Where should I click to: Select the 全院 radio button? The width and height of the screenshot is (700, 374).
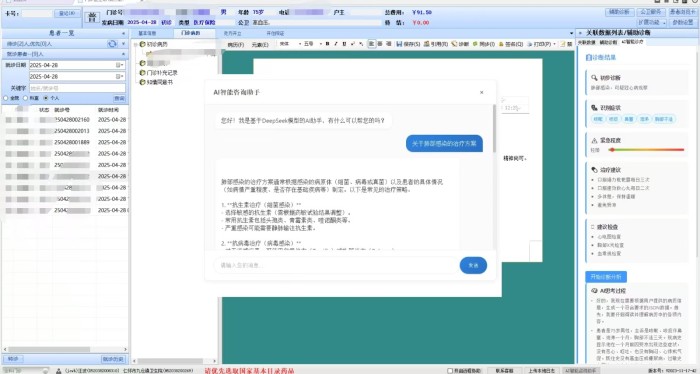point(6,98)
